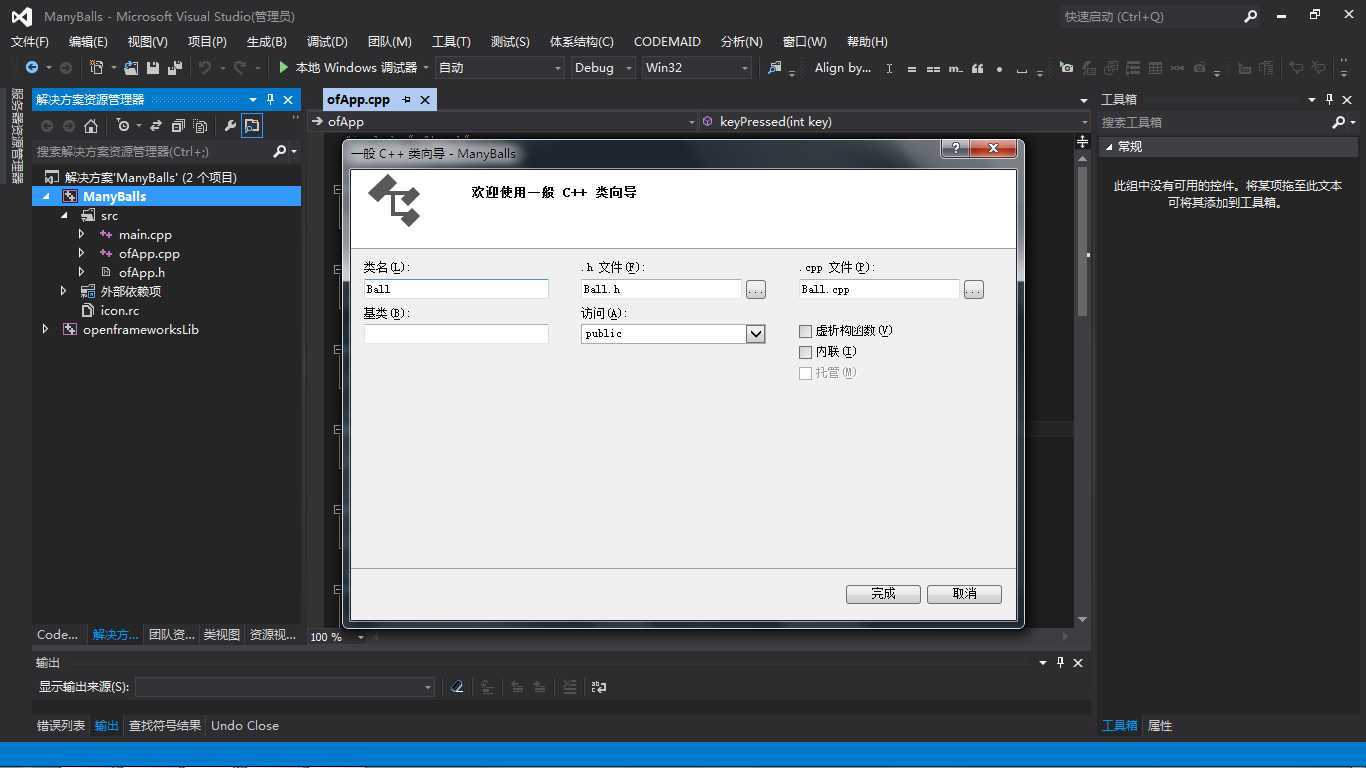
Task: Click the Toolbox search magnifier icon
Action: click(1339, 122)
